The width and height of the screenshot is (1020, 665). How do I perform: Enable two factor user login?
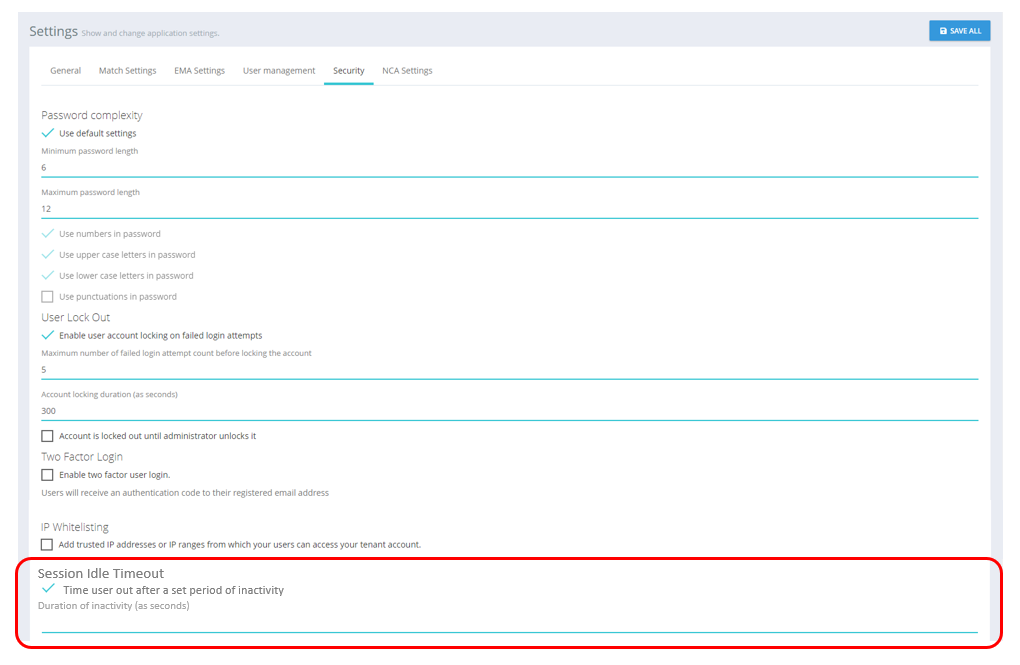[48, 475]
